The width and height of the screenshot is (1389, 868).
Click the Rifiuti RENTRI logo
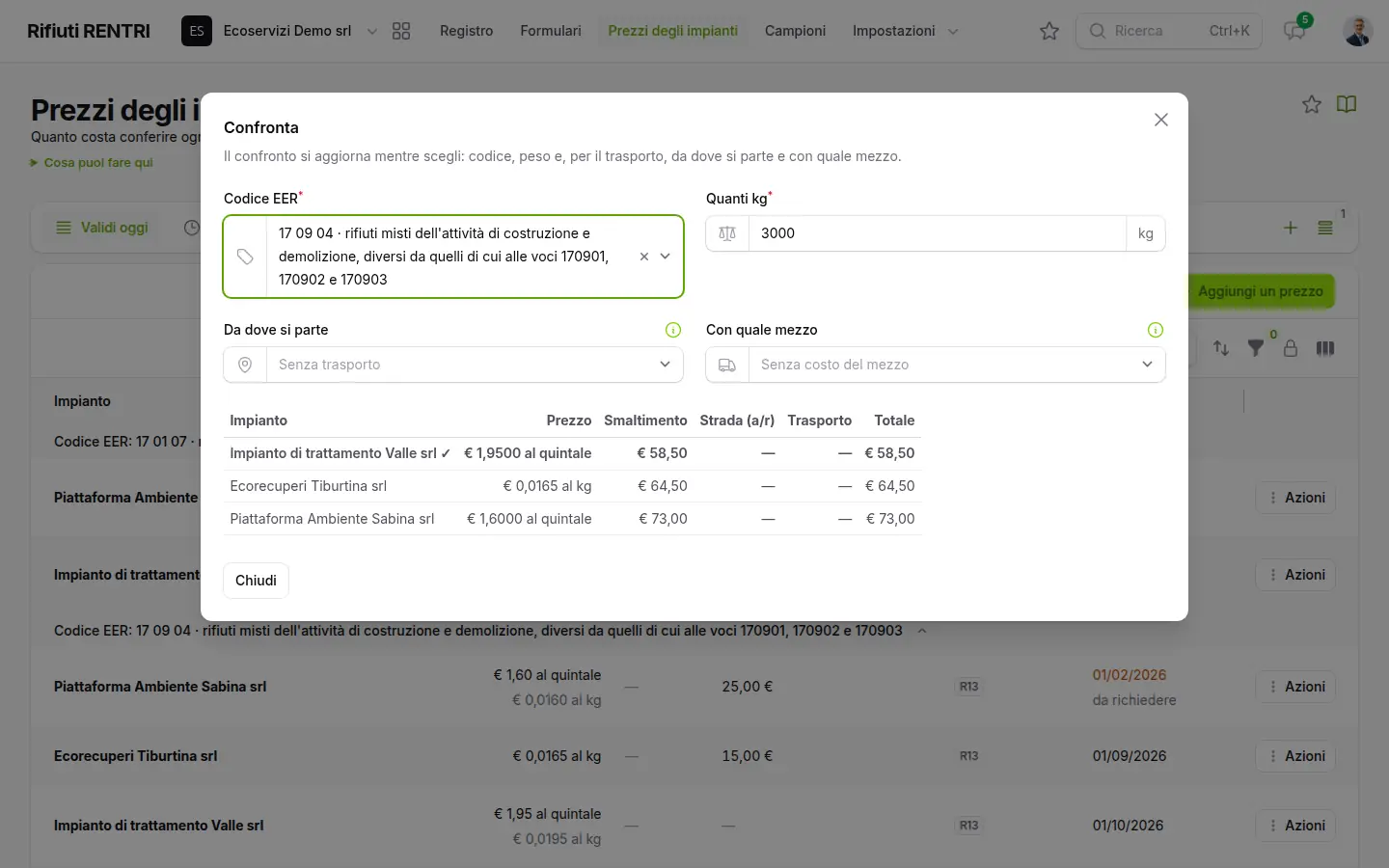(x=89, y=31)
